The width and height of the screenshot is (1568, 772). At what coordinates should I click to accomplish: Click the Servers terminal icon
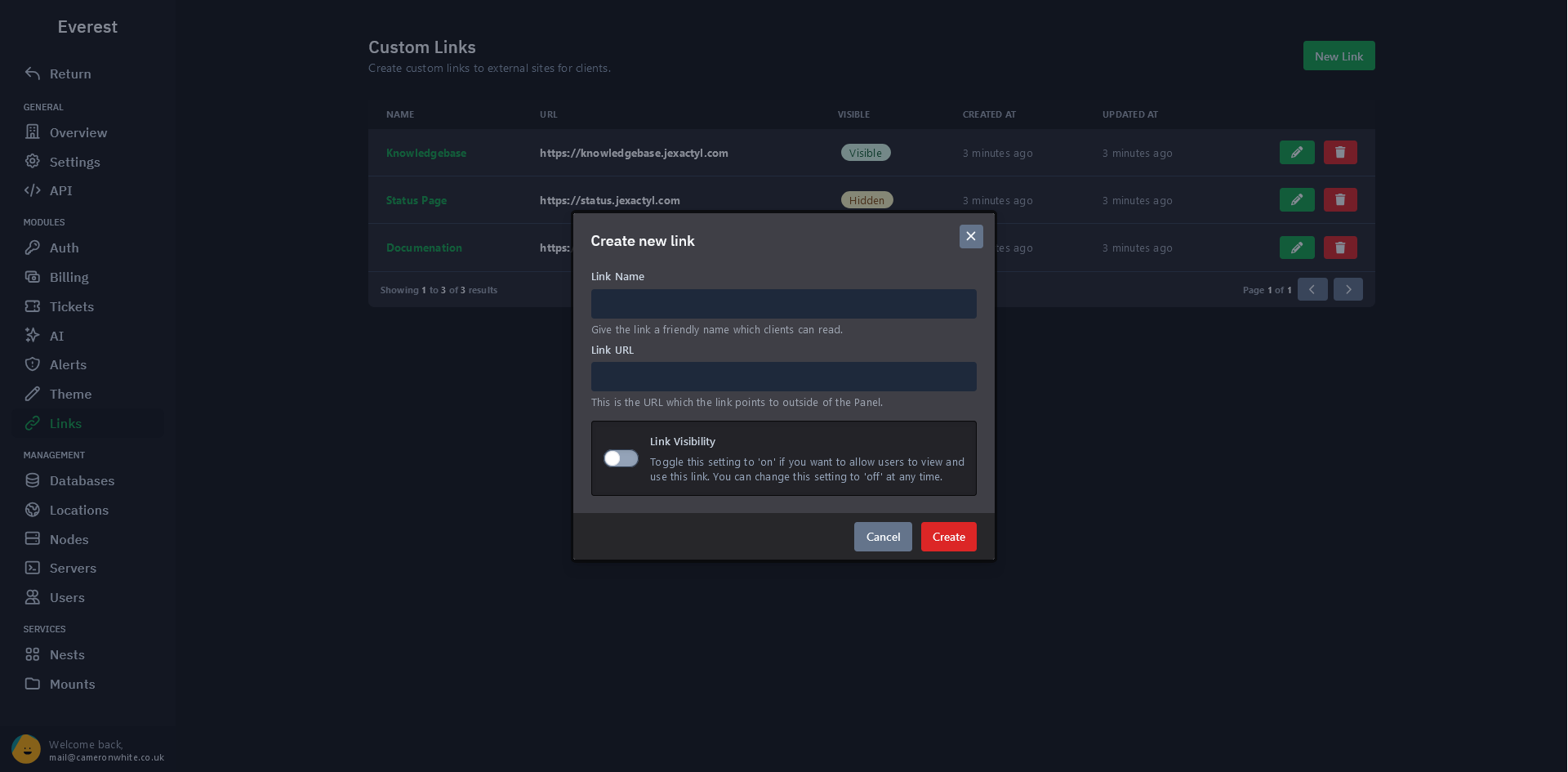coord(33,568)
